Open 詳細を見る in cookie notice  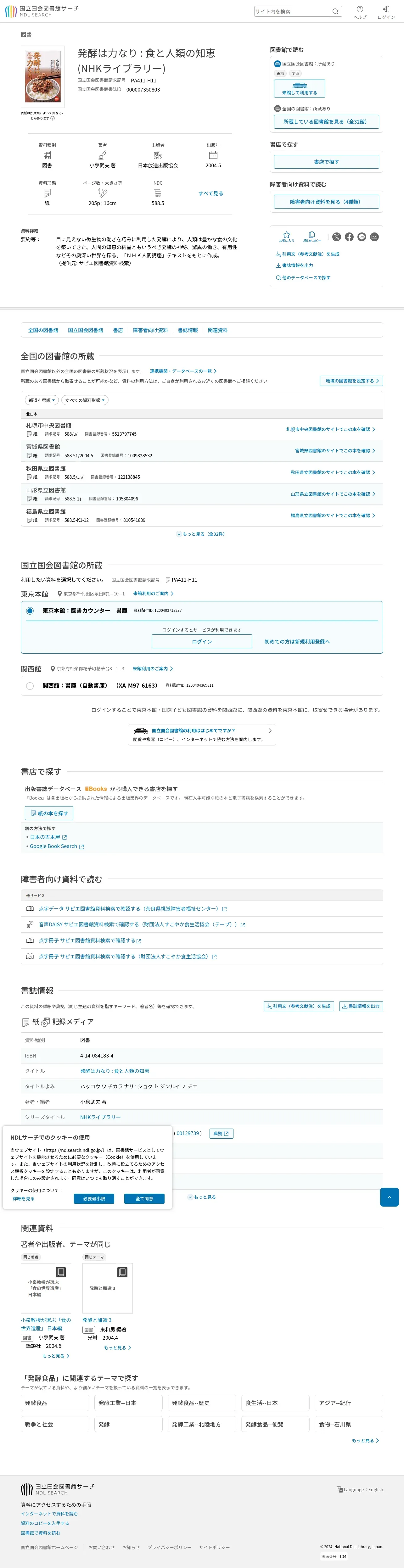(23, 1198)
